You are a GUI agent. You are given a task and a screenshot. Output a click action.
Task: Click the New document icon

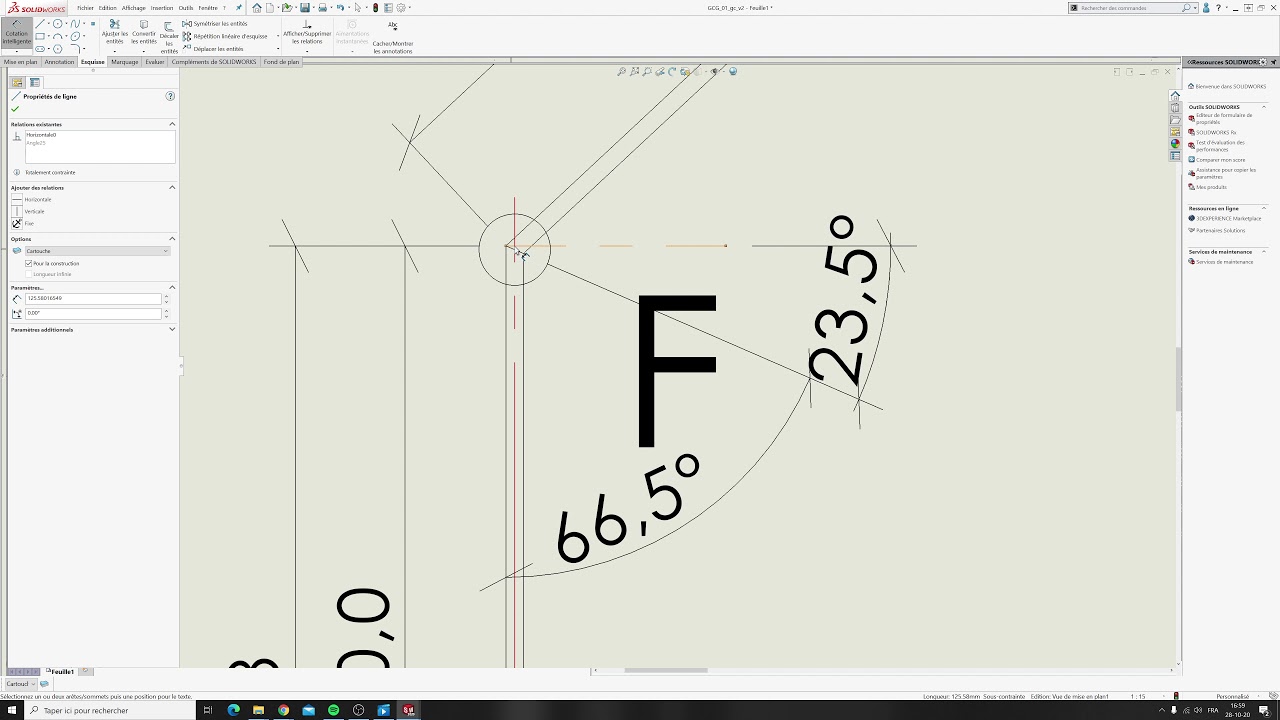[269, 8]
